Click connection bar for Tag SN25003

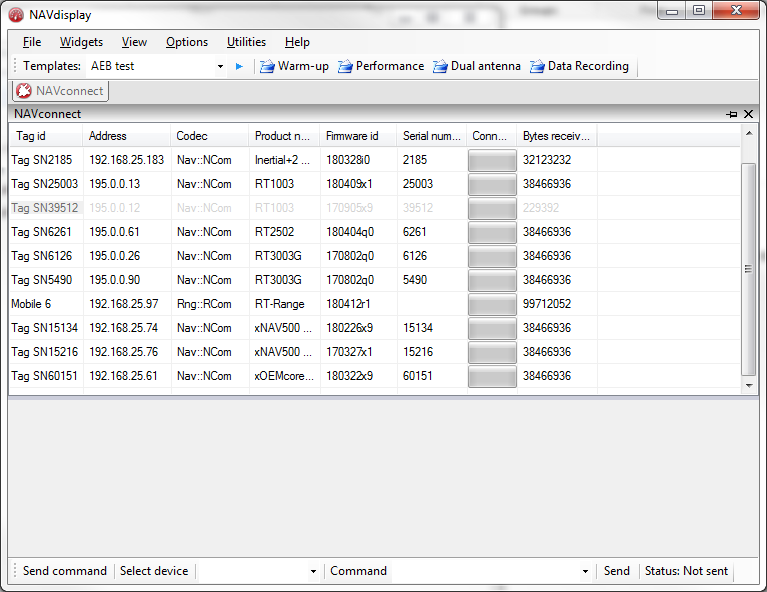click(x=492, y=184)
